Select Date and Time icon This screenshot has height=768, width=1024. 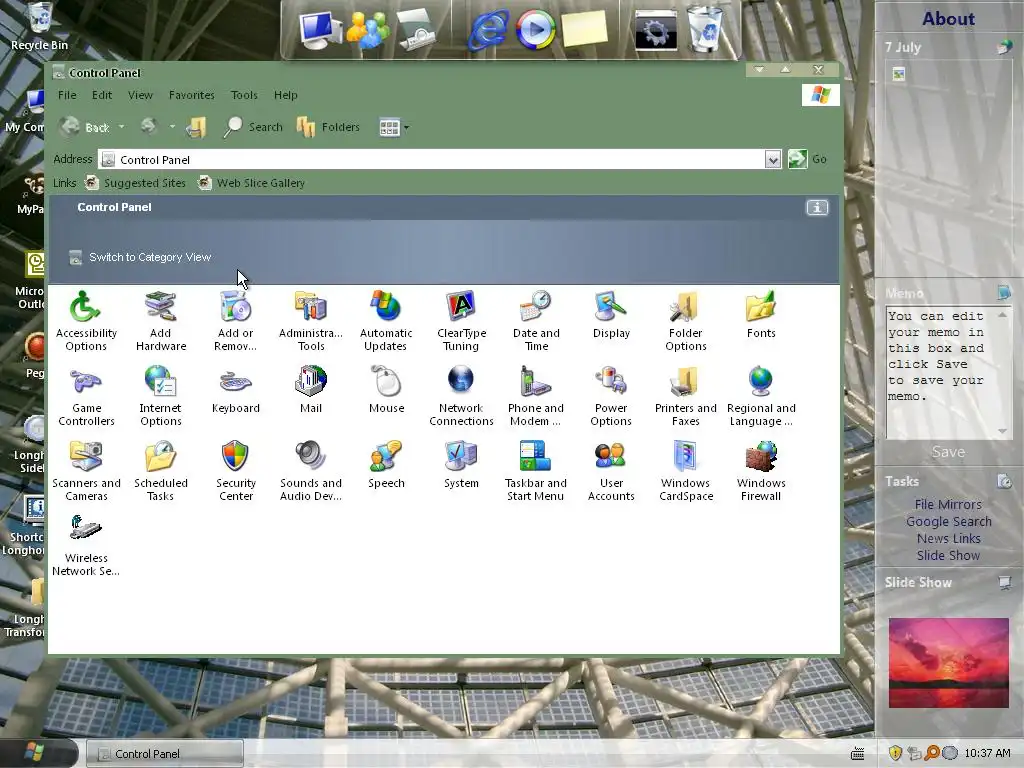click(x=536, y=321)
